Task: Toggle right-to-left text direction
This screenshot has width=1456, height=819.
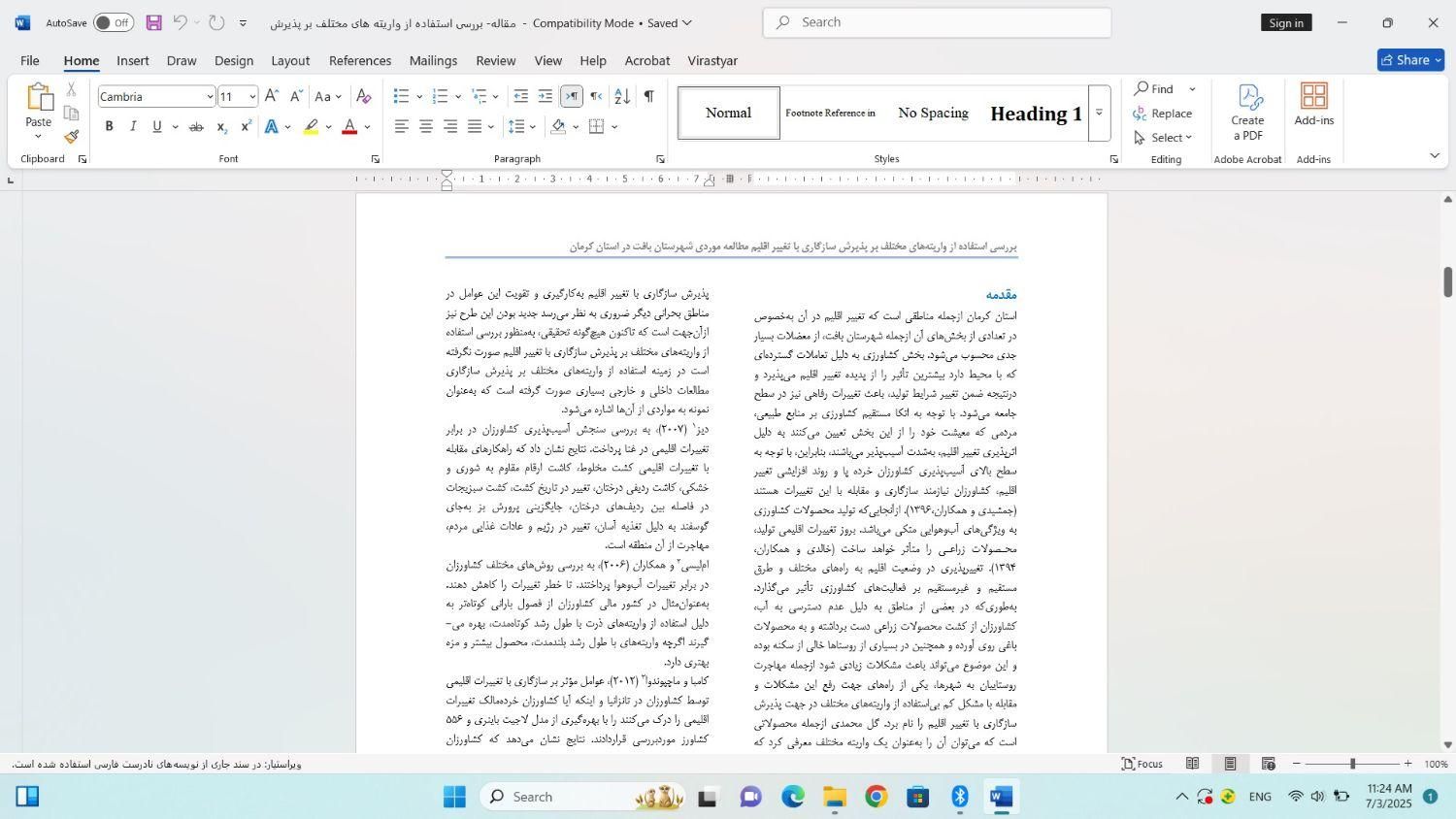Action: coord(596,96)
